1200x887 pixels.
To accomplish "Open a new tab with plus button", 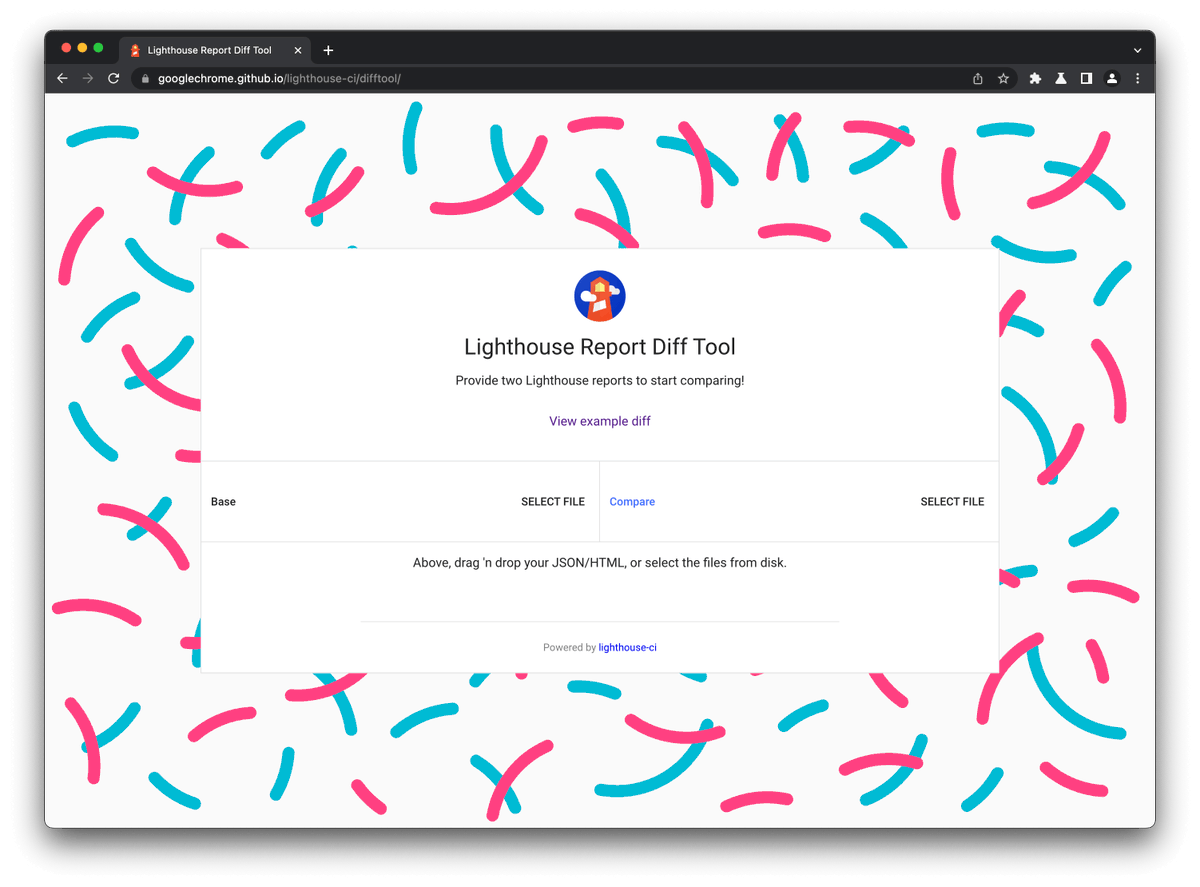I will 328,50.
